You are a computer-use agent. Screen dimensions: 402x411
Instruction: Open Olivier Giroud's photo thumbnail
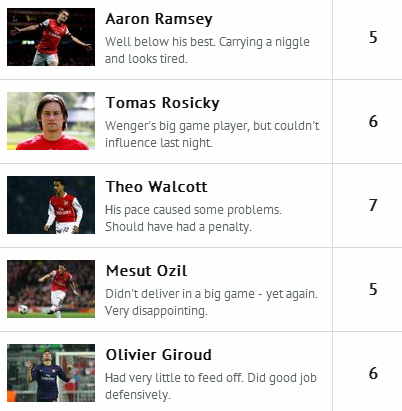click(x=51, y=373)
